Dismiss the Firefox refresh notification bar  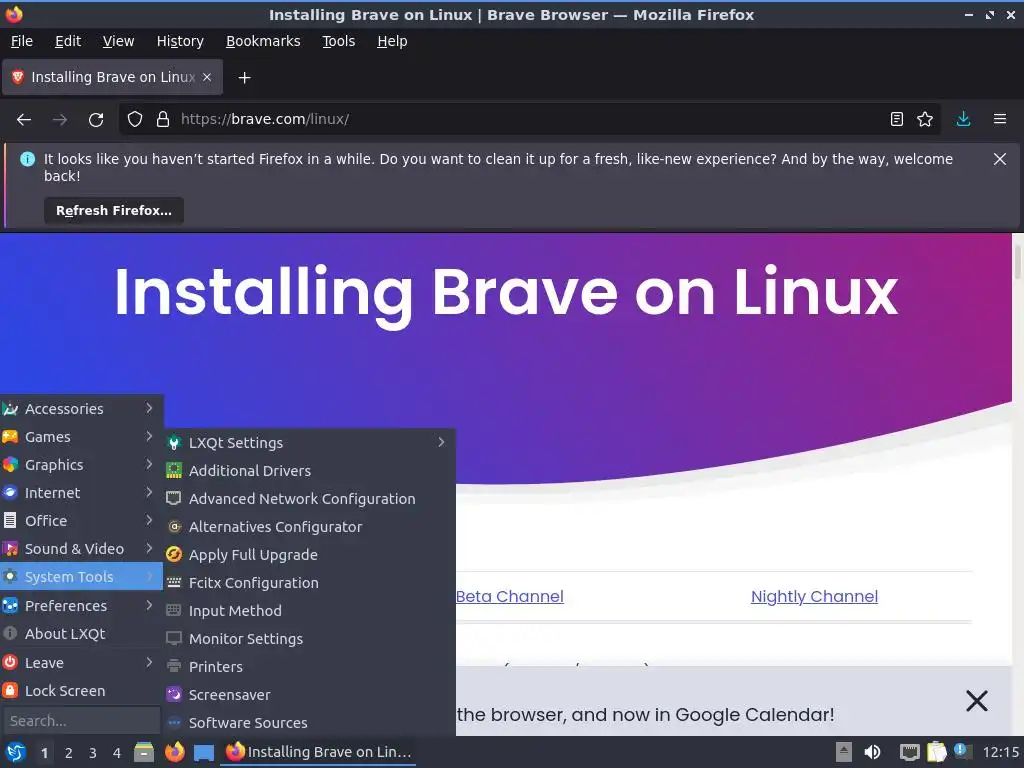click(1000, 159)
